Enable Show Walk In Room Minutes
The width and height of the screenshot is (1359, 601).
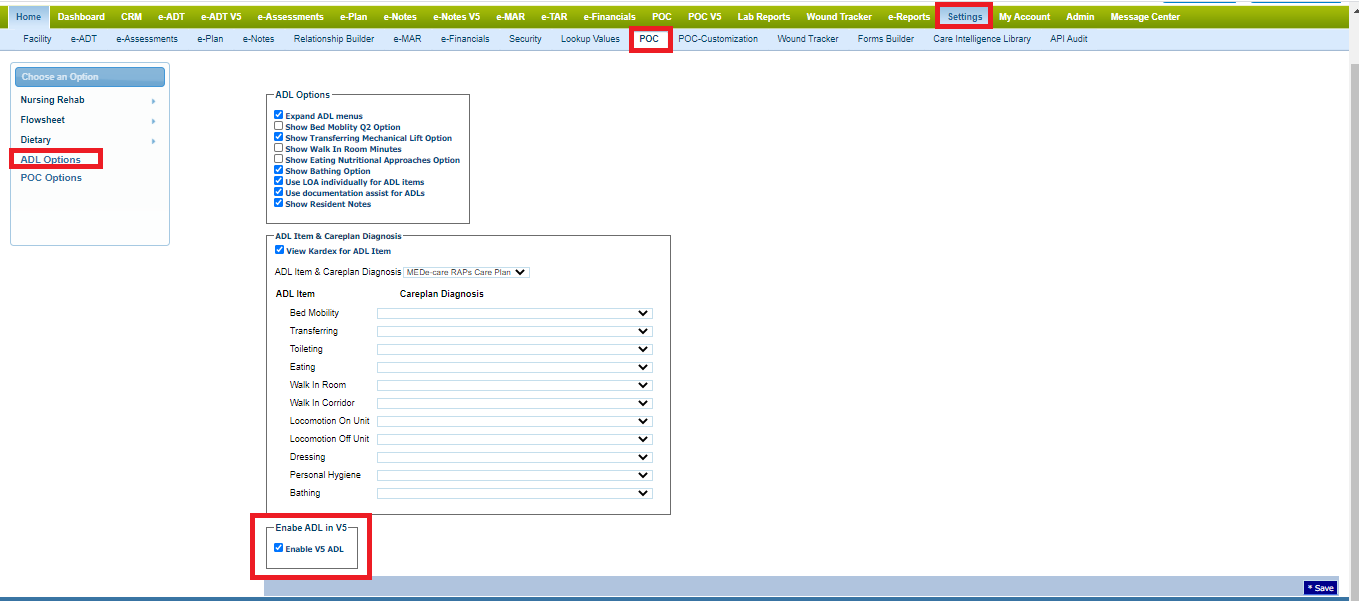[x=279, y=149]
